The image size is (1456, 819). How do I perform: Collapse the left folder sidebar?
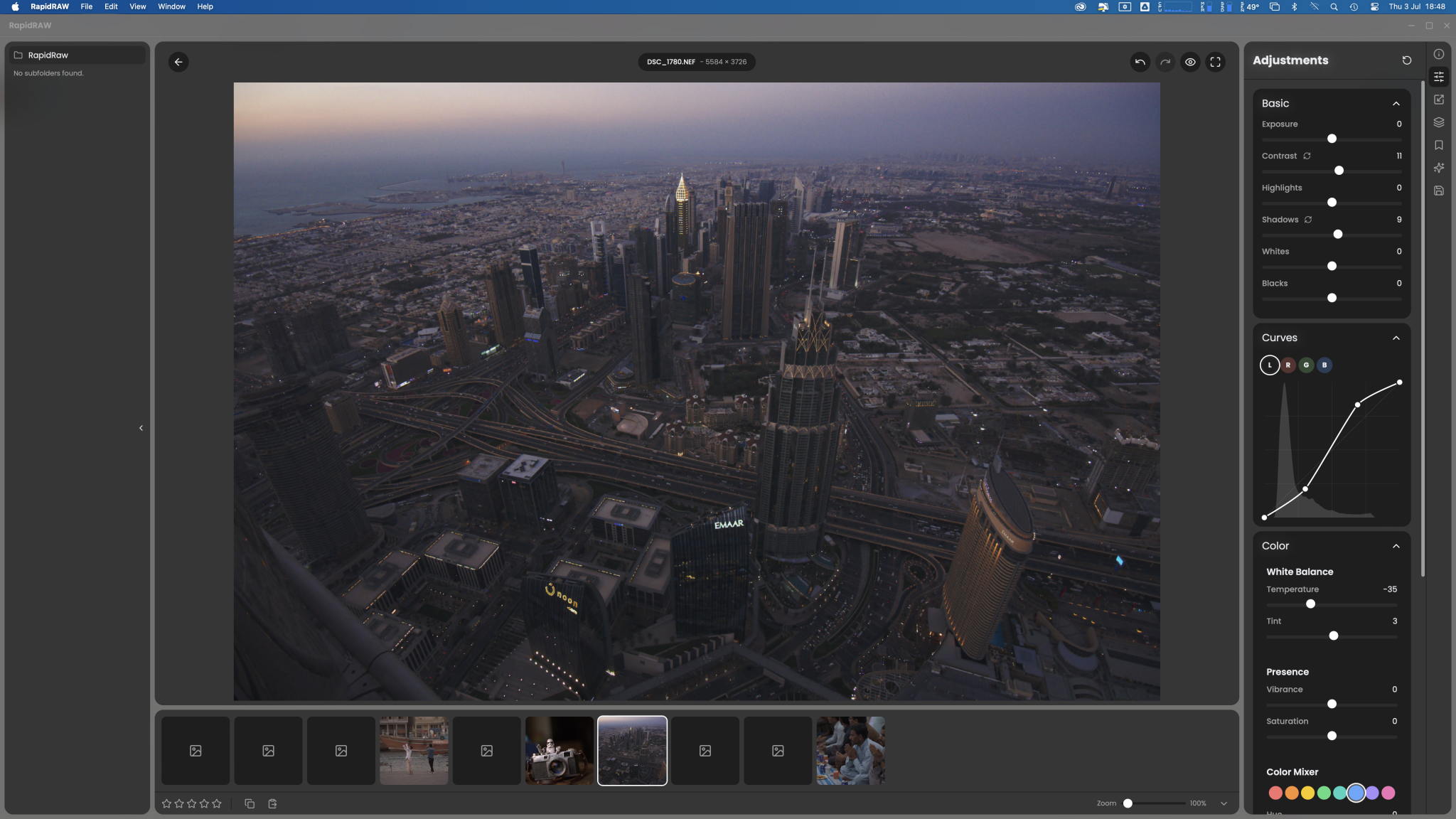point(141,428)
